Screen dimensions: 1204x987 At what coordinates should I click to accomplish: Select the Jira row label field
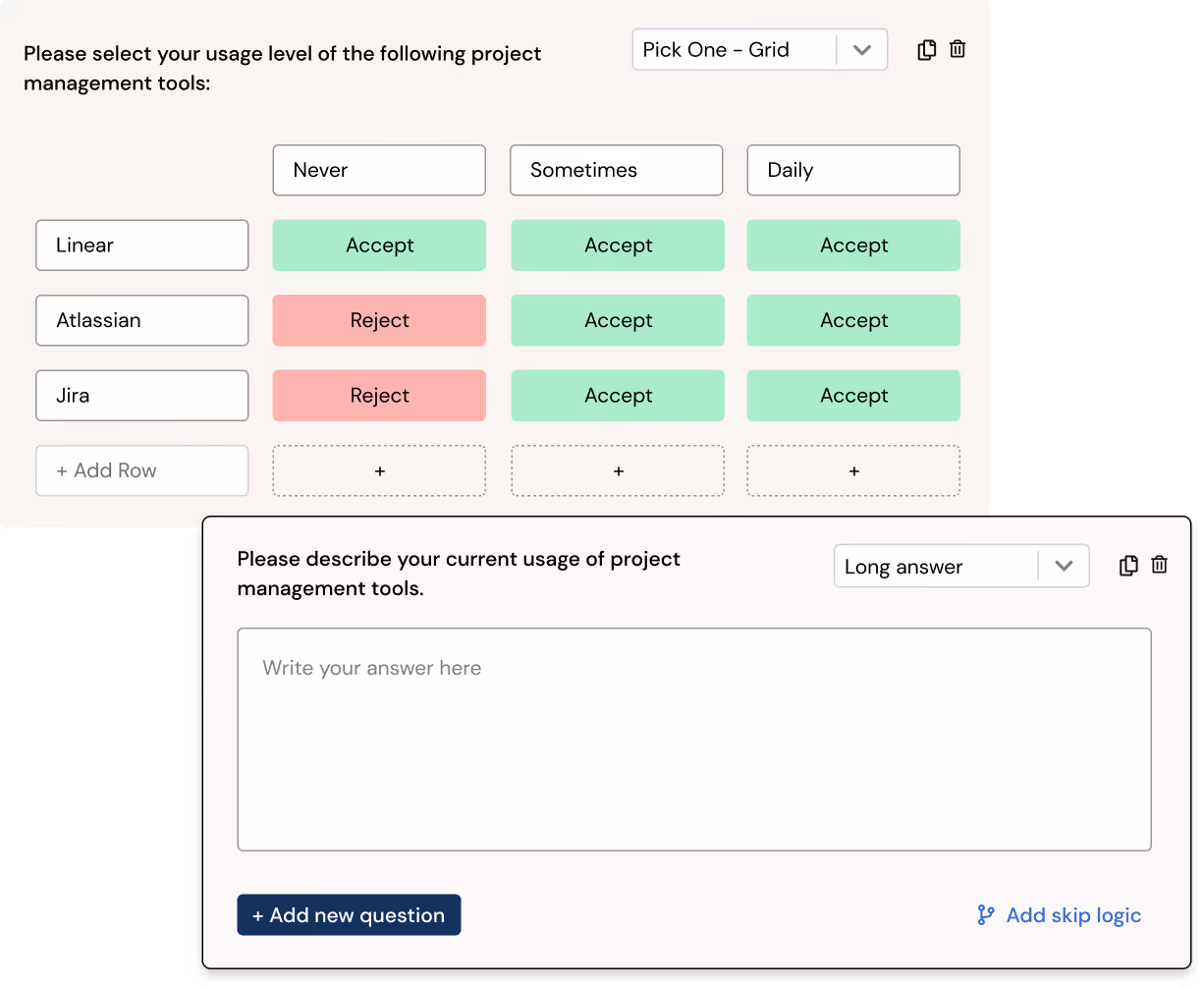coord(141,395)
